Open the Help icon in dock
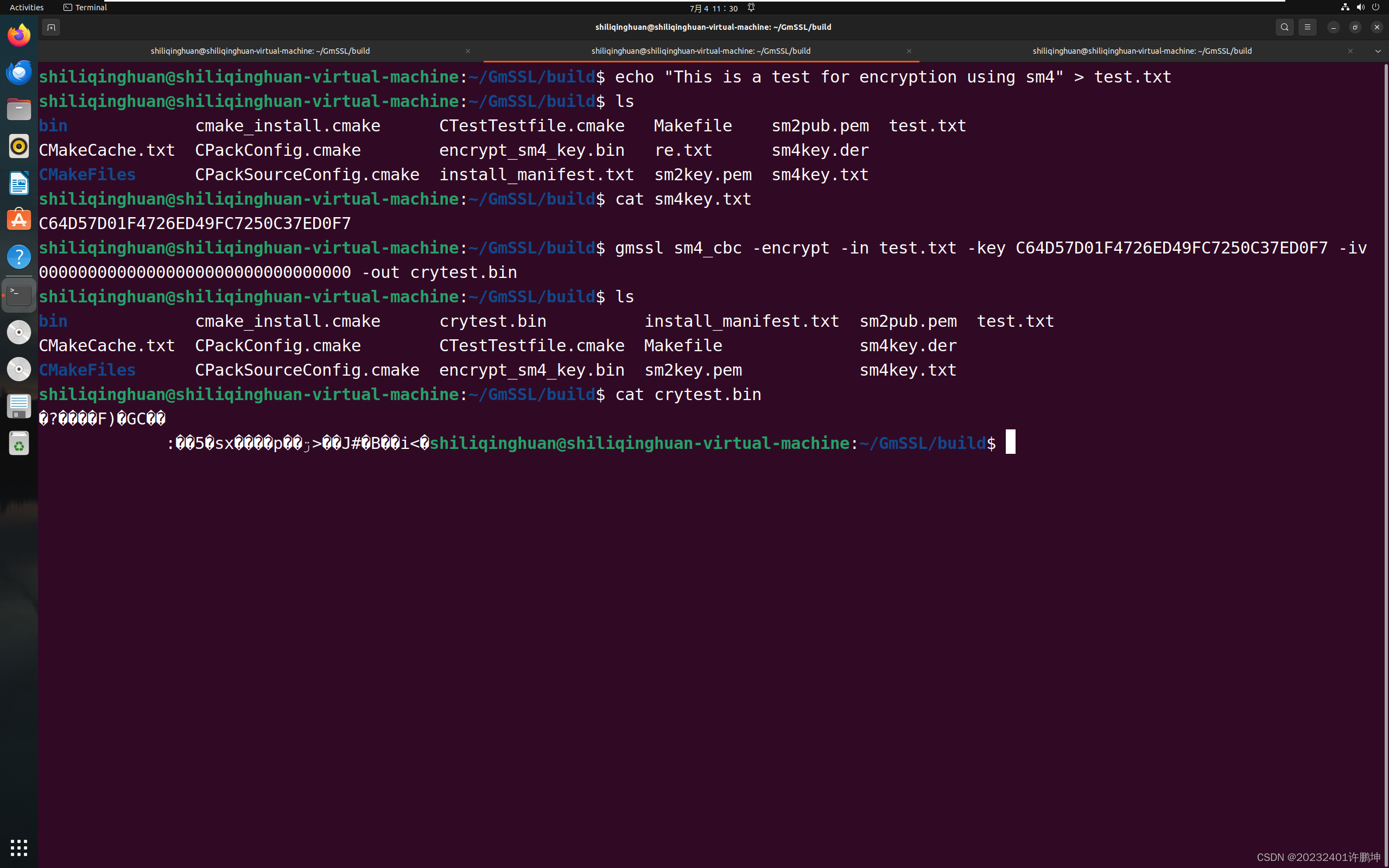This screenshot has height=868, width=1389. (x=19, y=257)
